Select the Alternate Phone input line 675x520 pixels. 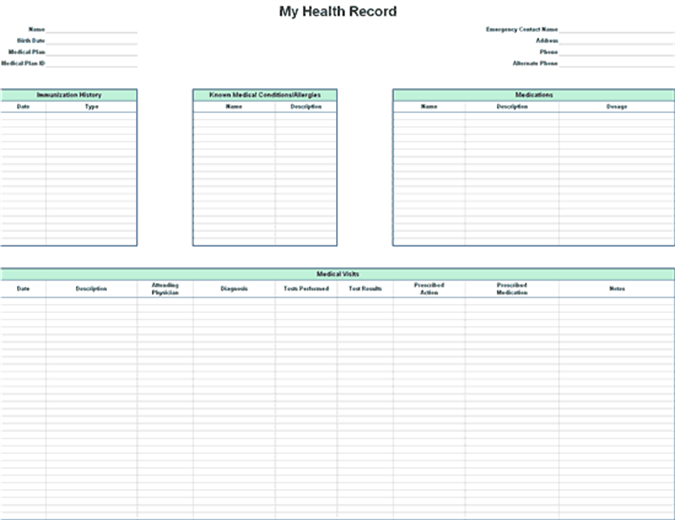coord(617,63)
